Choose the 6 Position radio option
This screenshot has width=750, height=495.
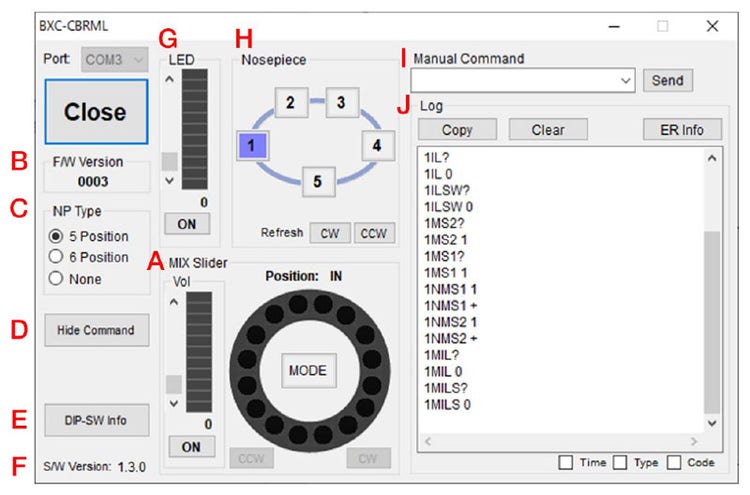click(57, 257)
